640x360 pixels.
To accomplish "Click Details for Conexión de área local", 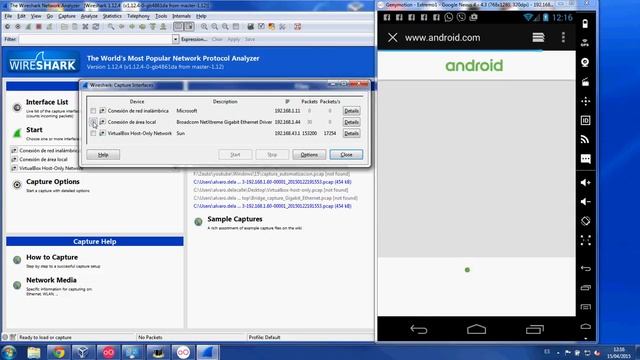I will 351,122.
